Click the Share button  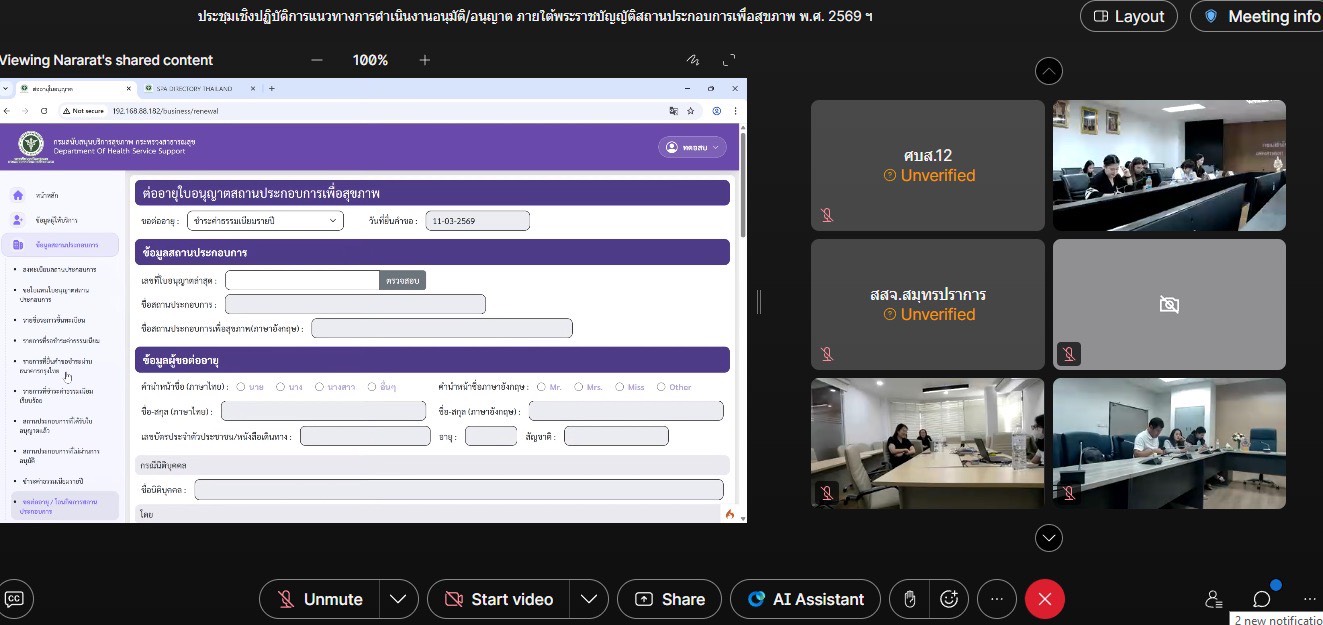point(669,599)
